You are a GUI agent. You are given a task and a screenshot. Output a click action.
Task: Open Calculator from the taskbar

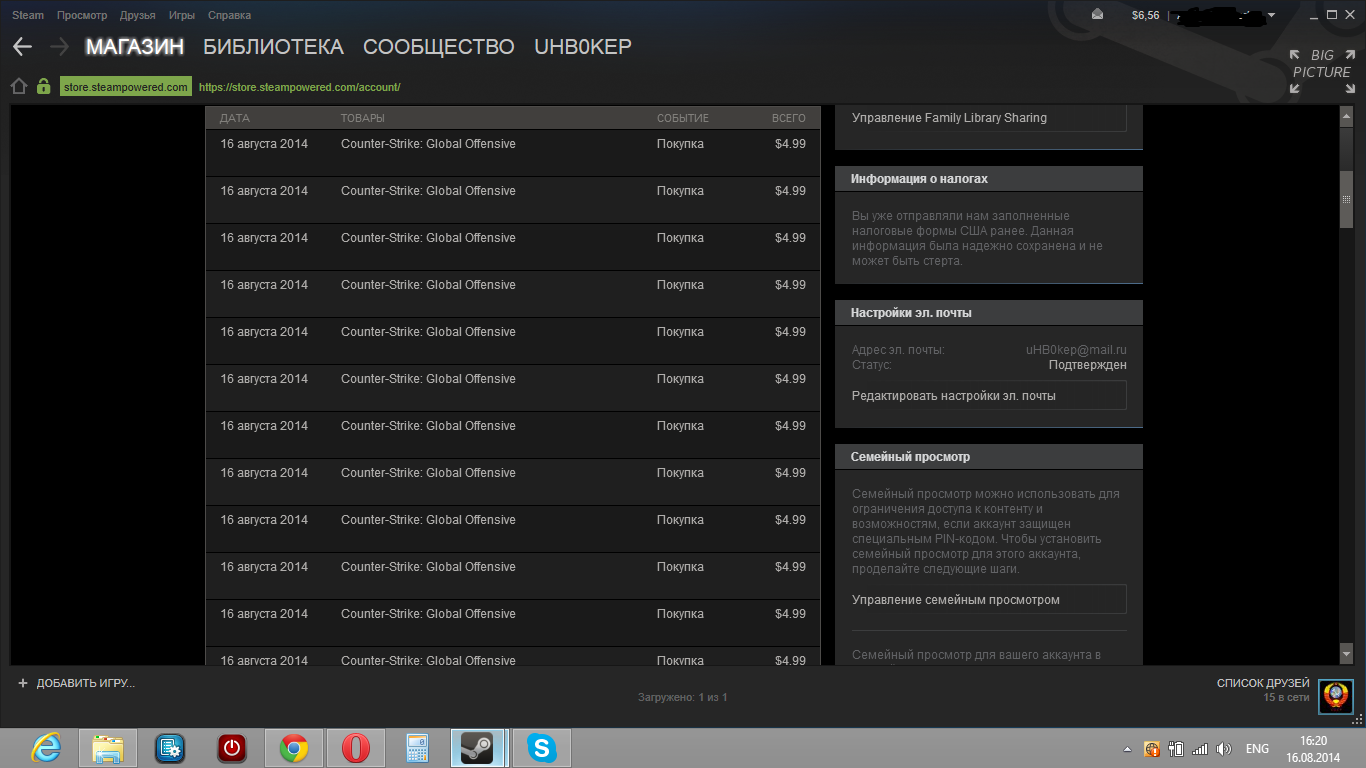(417, 748)
